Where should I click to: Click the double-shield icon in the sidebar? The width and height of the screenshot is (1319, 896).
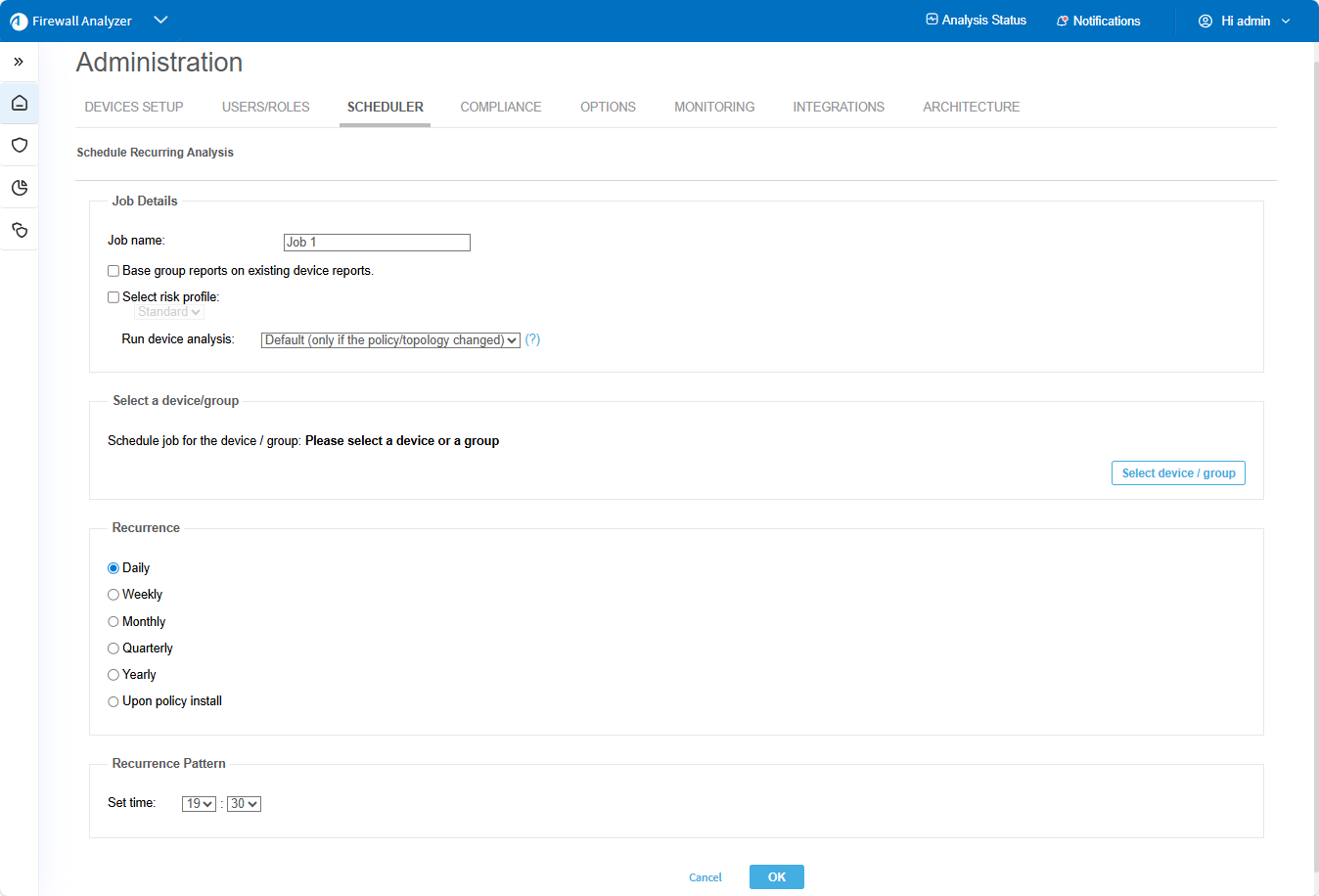[20, 231]
